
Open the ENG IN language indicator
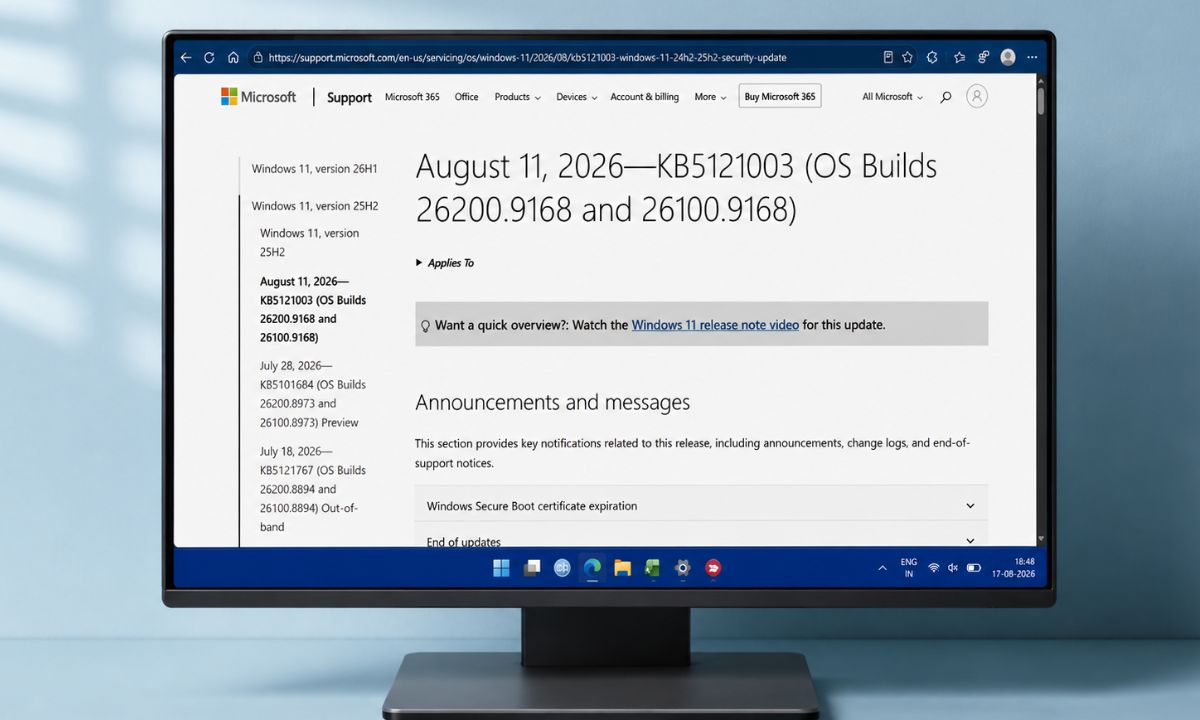coord(908,568)
